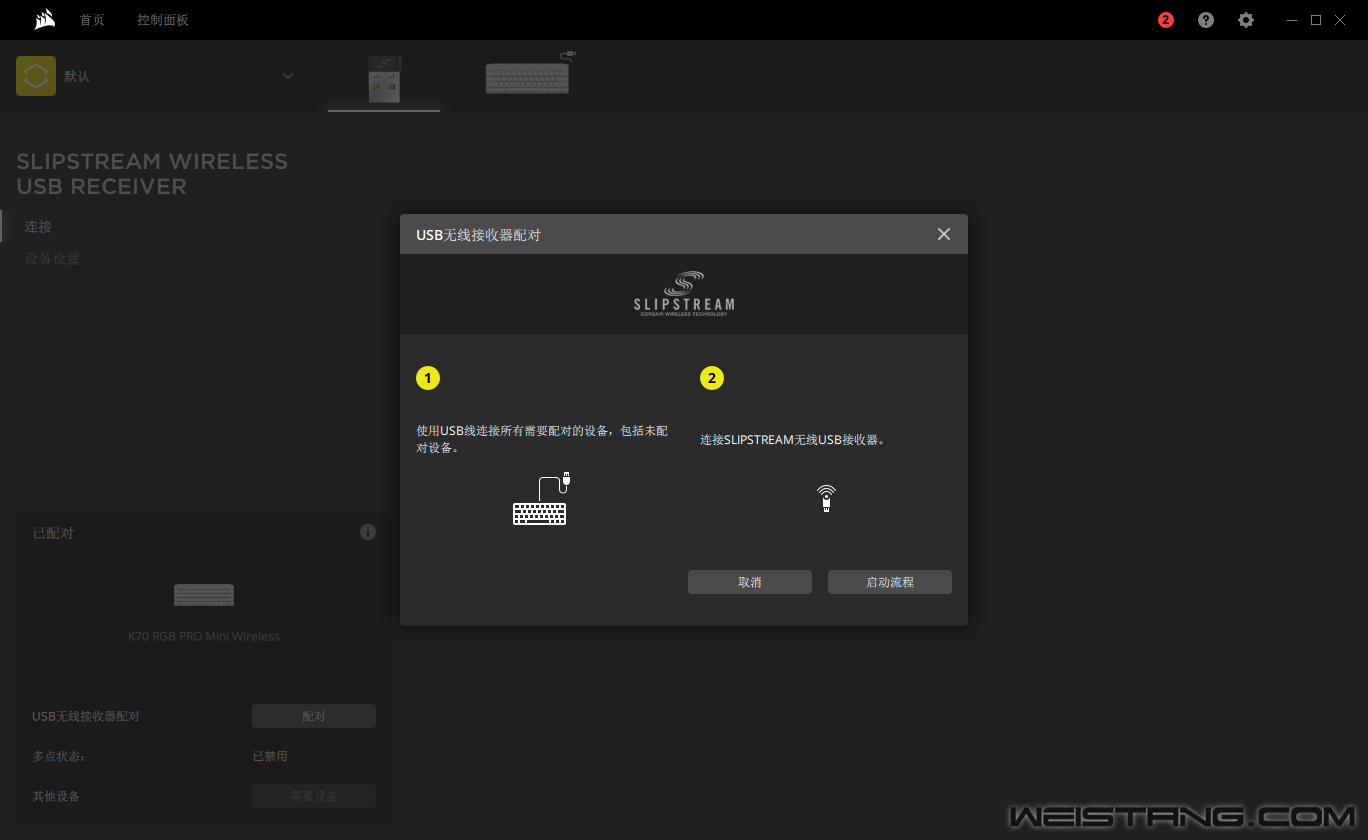Click the Corsair sails logo
The image size is (1368, 840).
44,19
